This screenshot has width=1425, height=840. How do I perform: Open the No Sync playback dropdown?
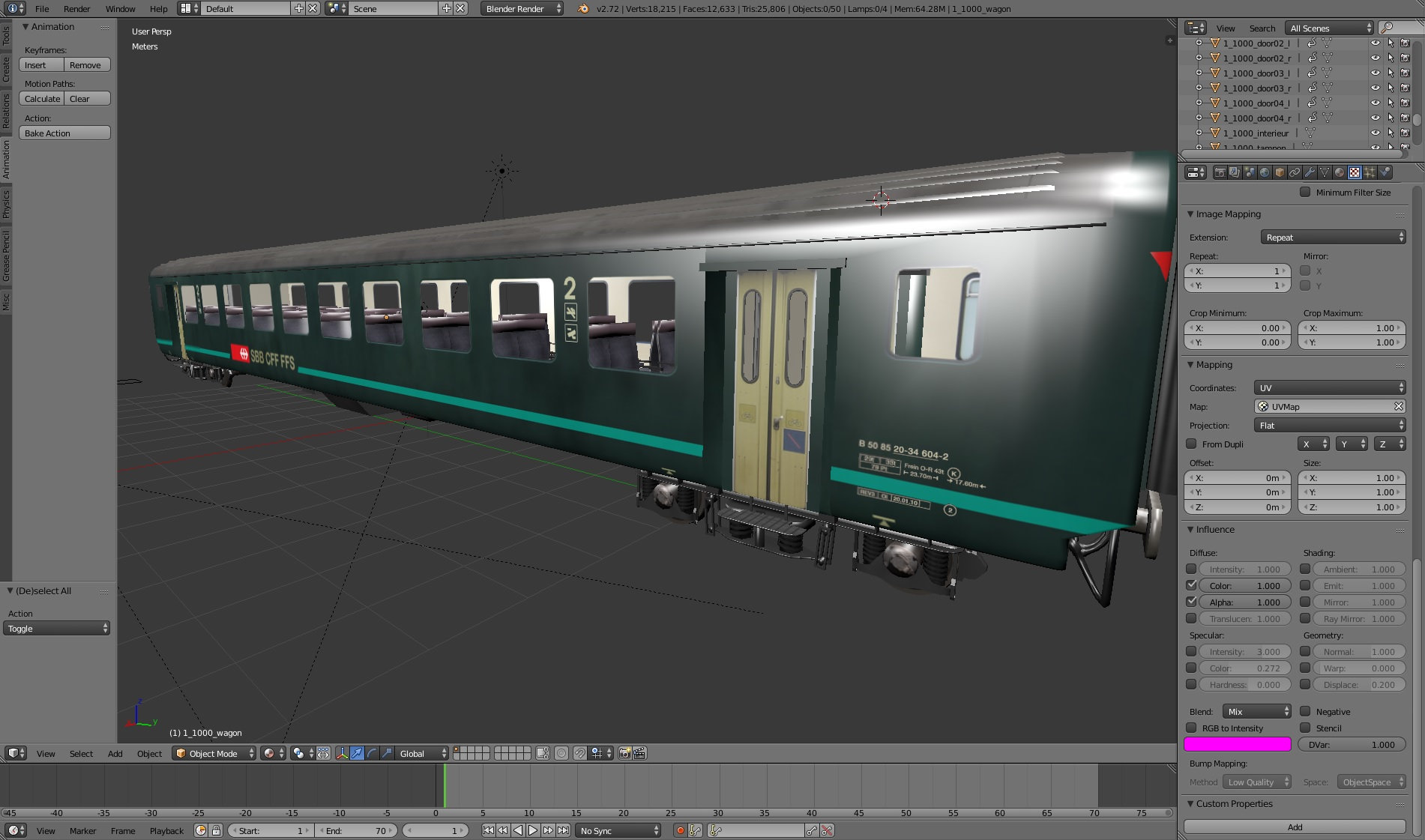[x=618, y=830]
